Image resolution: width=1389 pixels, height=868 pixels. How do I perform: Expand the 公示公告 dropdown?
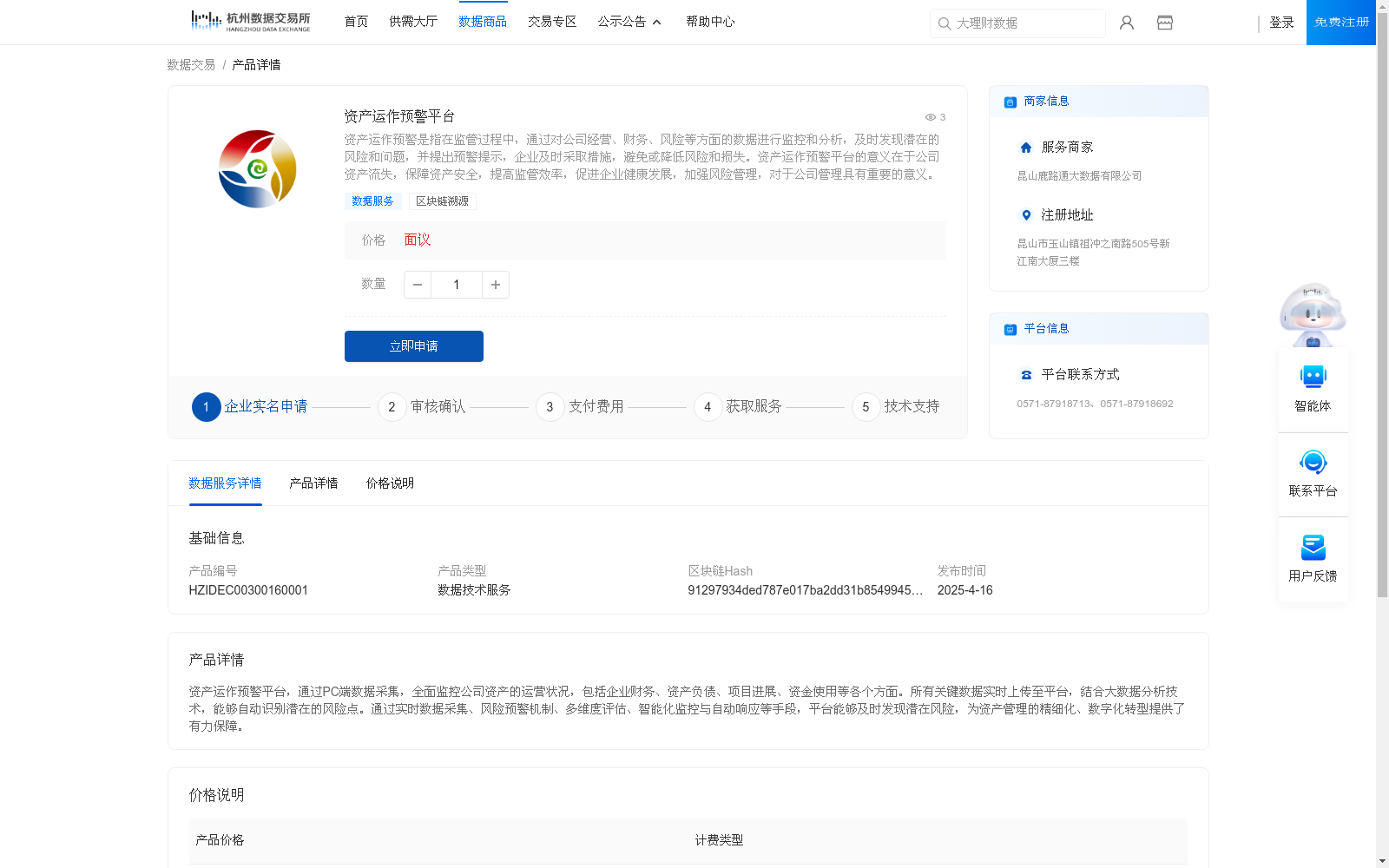(x=629, y=22)
